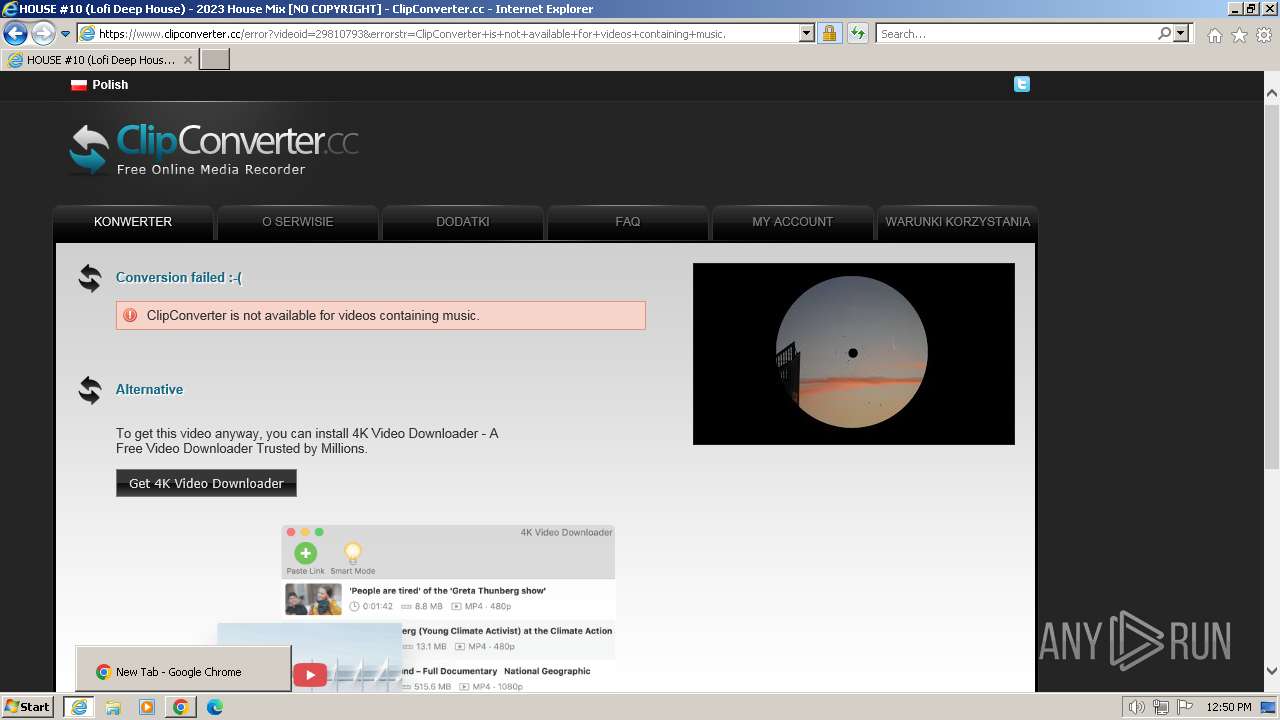Refresh the page with the refresh icon
The width and height of the screenshot is (1280, 720).
tap(857, 33)
